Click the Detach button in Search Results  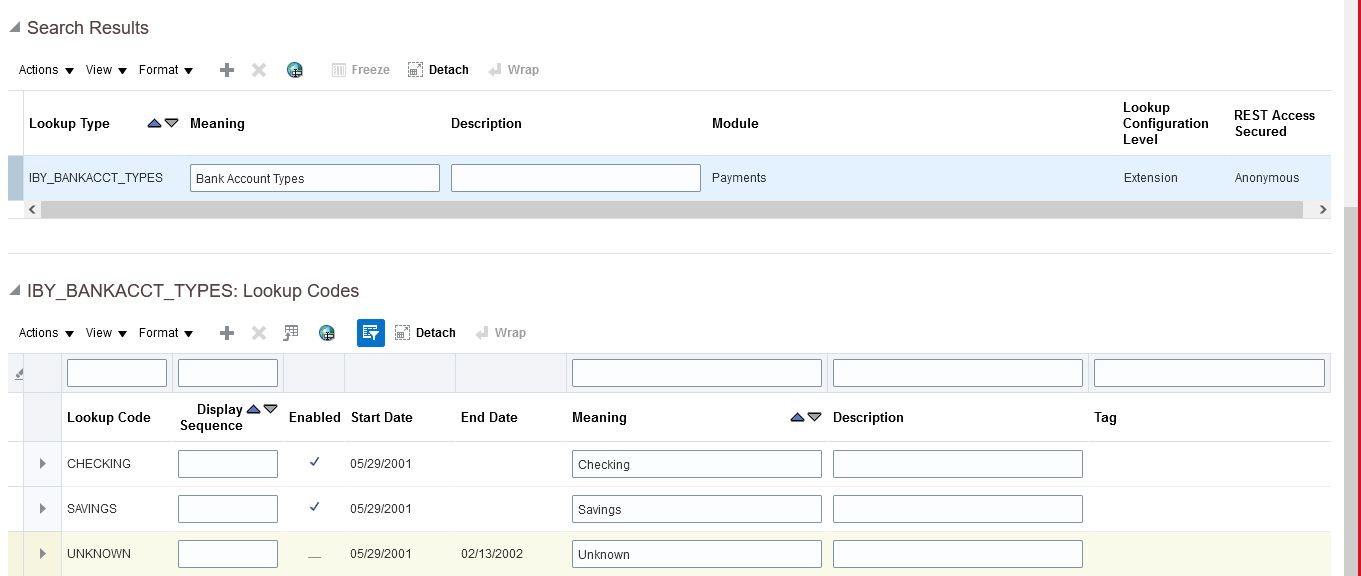[x=438, y=69]
